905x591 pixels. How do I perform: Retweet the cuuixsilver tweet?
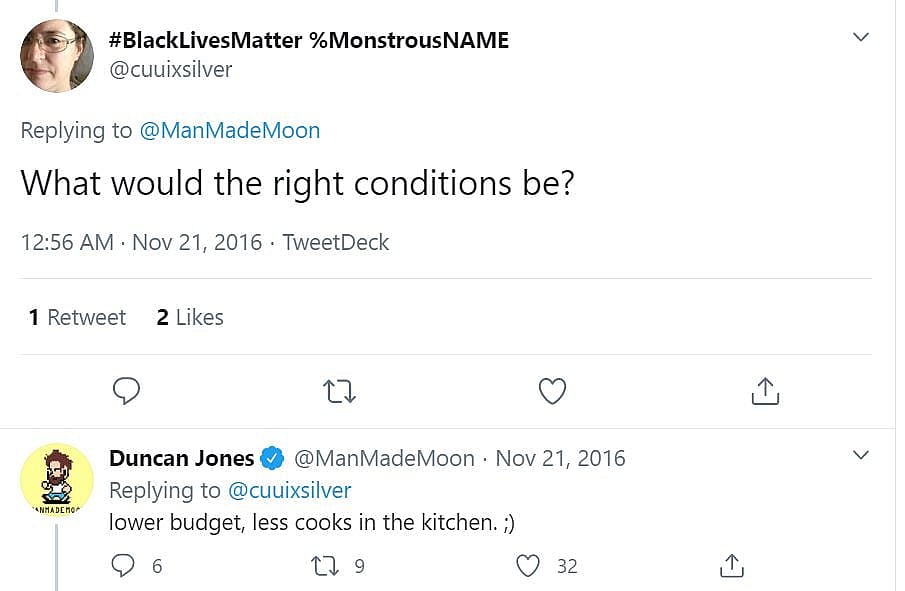pos(340,391)
